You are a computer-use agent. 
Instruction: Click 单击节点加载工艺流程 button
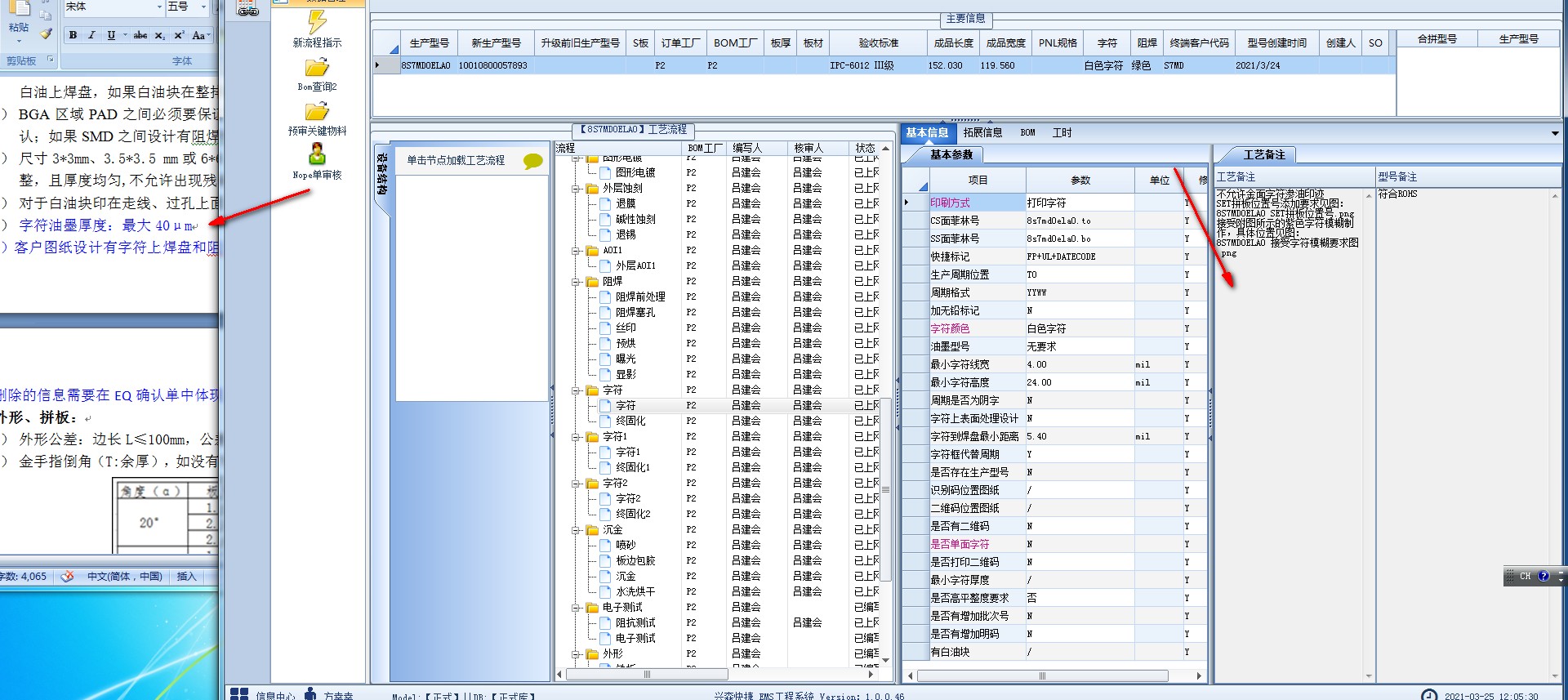click(456, 161)
